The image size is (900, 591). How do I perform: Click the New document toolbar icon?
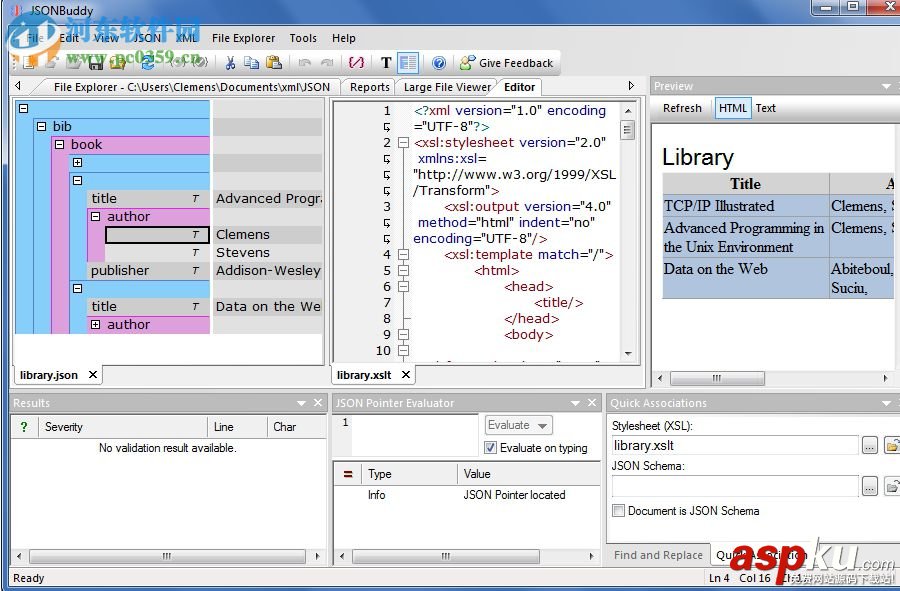point(29,63)
